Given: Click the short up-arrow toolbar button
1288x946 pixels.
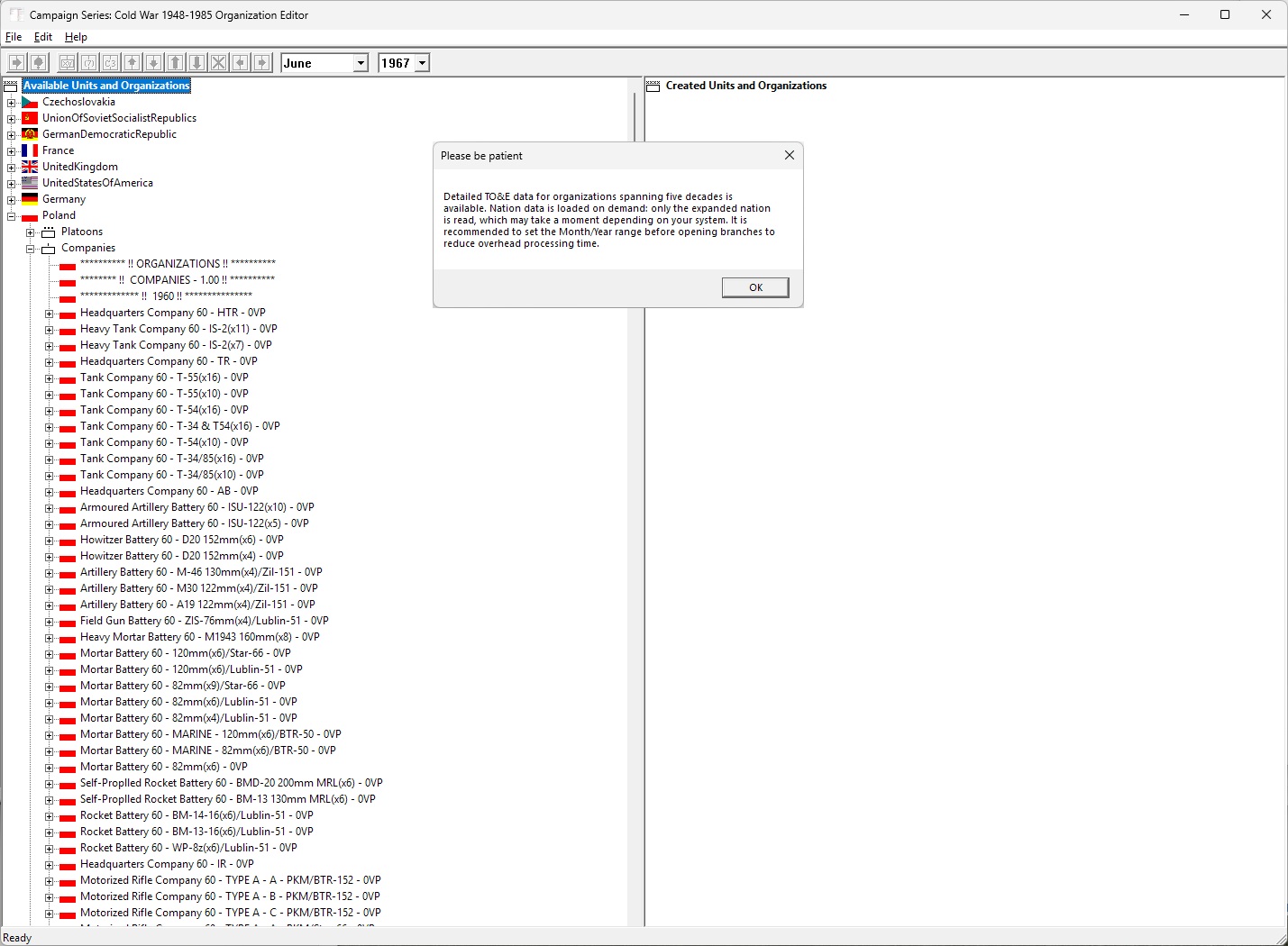Looking at the screenshot, I should [132, 62].
